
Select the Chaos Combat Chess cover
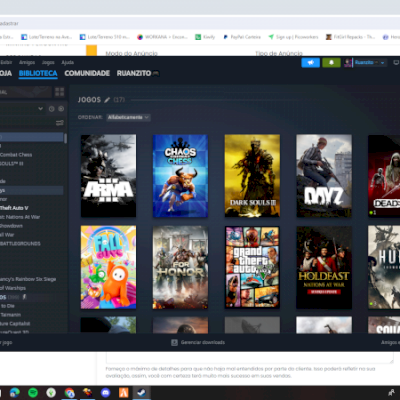tap(180, 176)
